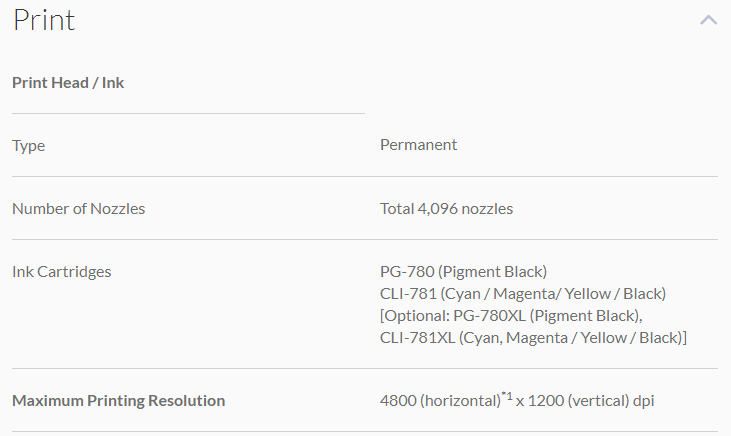Click the CLI-781XL cartridge text line
Image resolution: width=731 pixels, height=436 pixels.
click(533, 338)
